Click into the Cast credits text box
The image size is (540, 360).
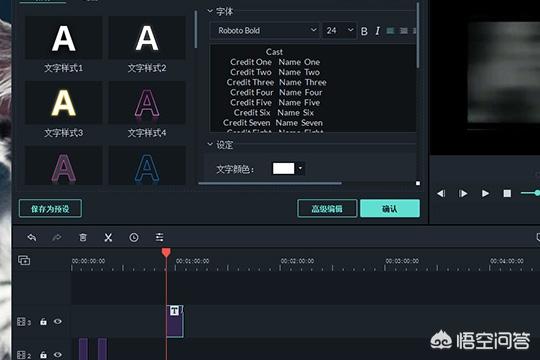click(312, 88)
